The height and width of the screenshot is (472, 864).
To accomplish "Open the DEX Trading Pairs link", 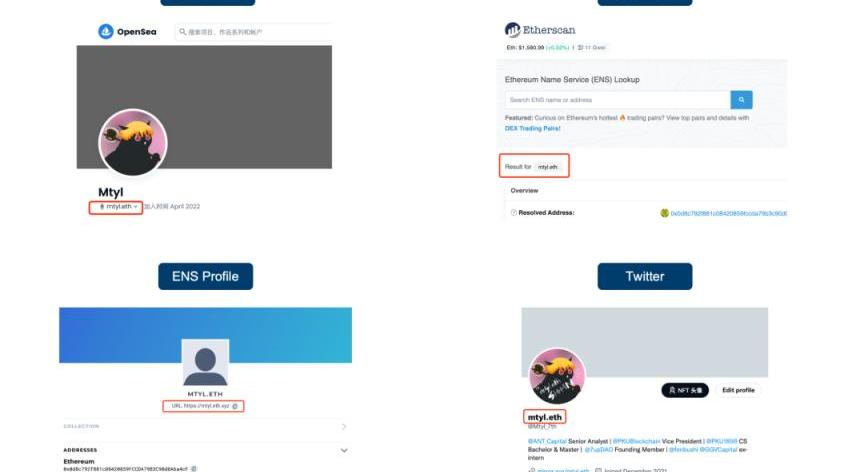I will tap(532, 128).
